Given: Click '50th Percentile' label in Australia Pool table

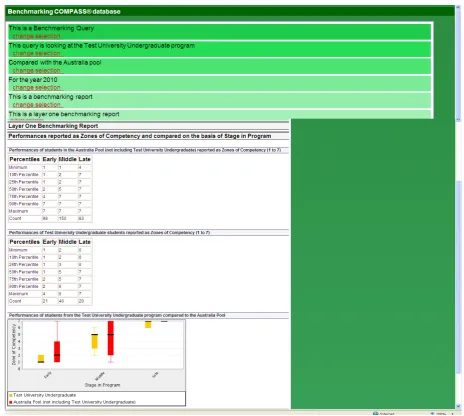Looking at the screenshot, I should [24, 189].
